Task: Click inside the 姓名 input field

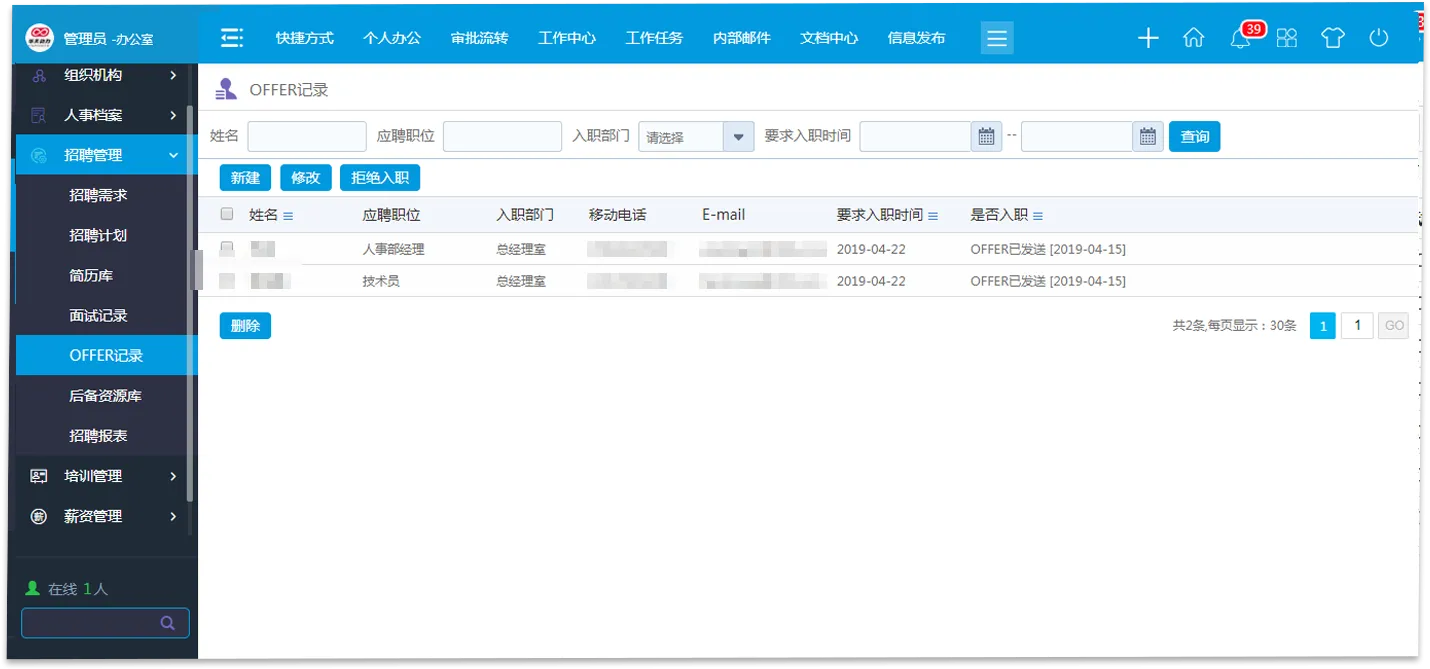Action: click(306, 136)
